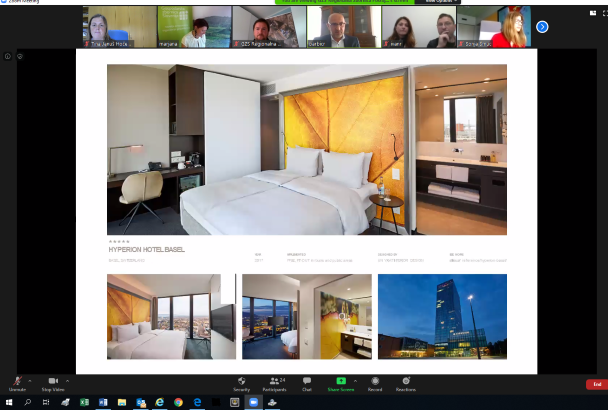Open Task View on taskbar
608x410 pixels.
pyautogui.click(x=46, y=402)
